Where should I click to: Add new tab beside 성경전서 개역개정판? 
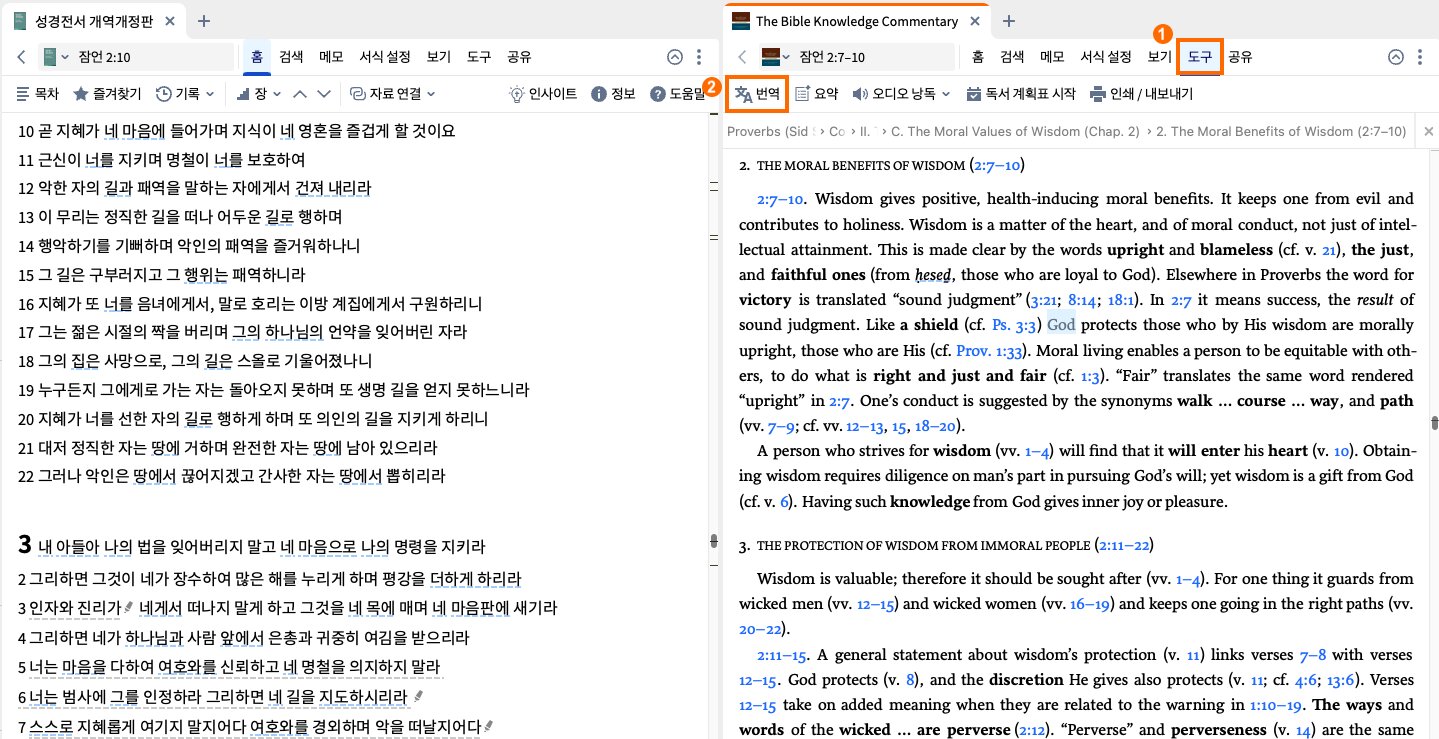tap(204, 21)
